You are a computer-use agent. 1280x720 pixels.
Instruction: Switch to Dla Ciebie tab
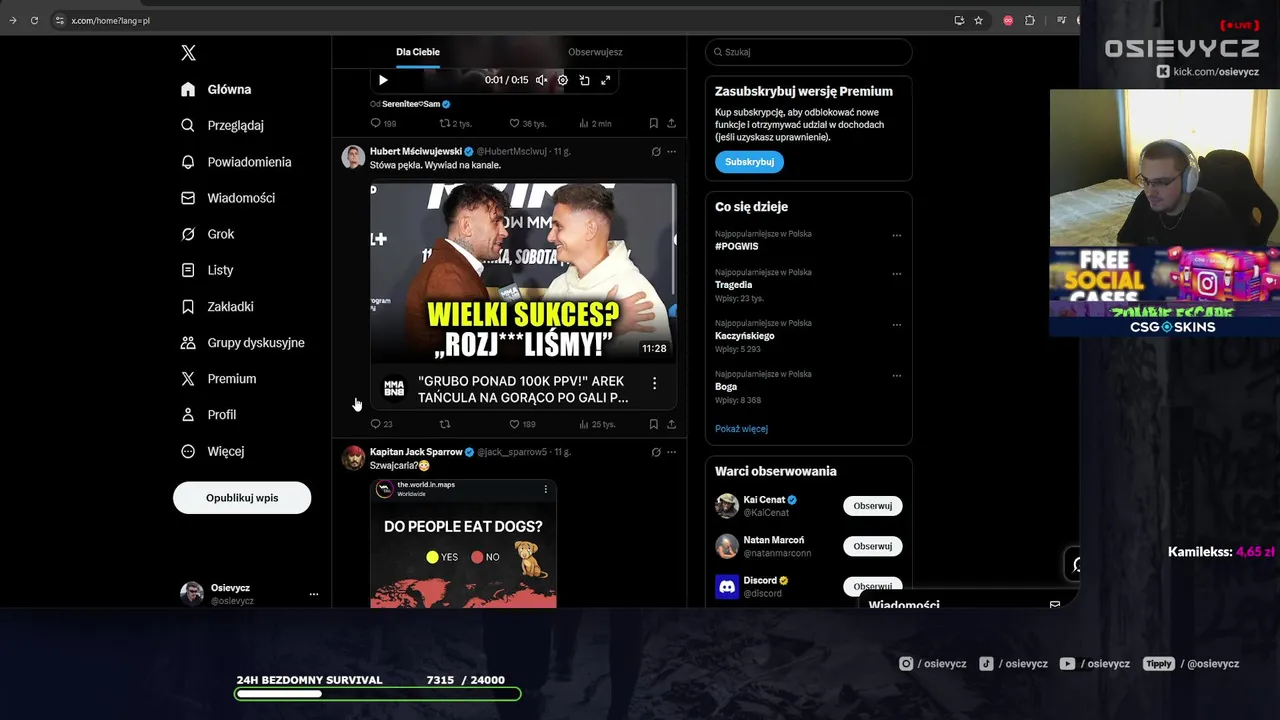click(x=418, y=52)
